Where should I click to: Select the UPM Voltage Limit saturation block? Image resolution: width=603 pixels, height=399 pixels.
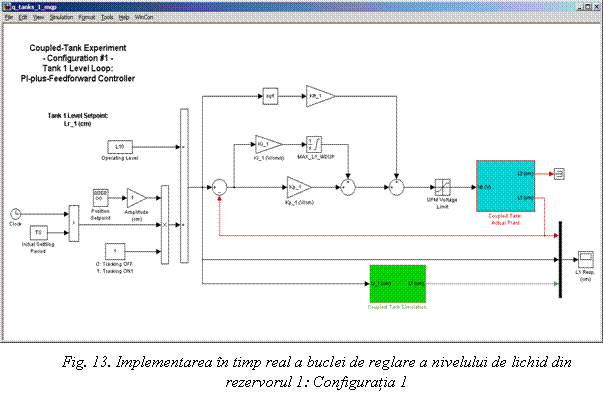click(443, 187)
